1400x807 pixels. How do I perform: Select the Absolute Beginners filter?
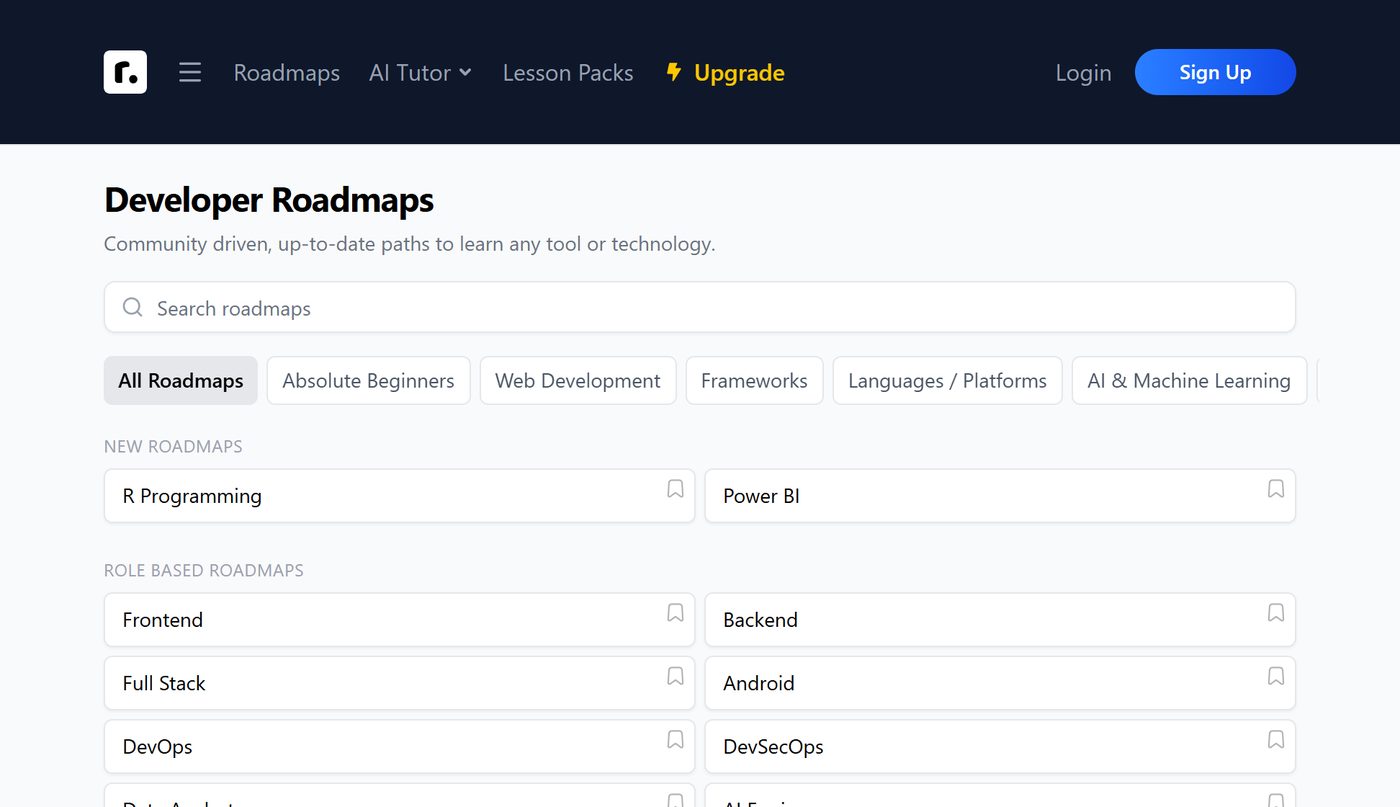click(368, 381)
